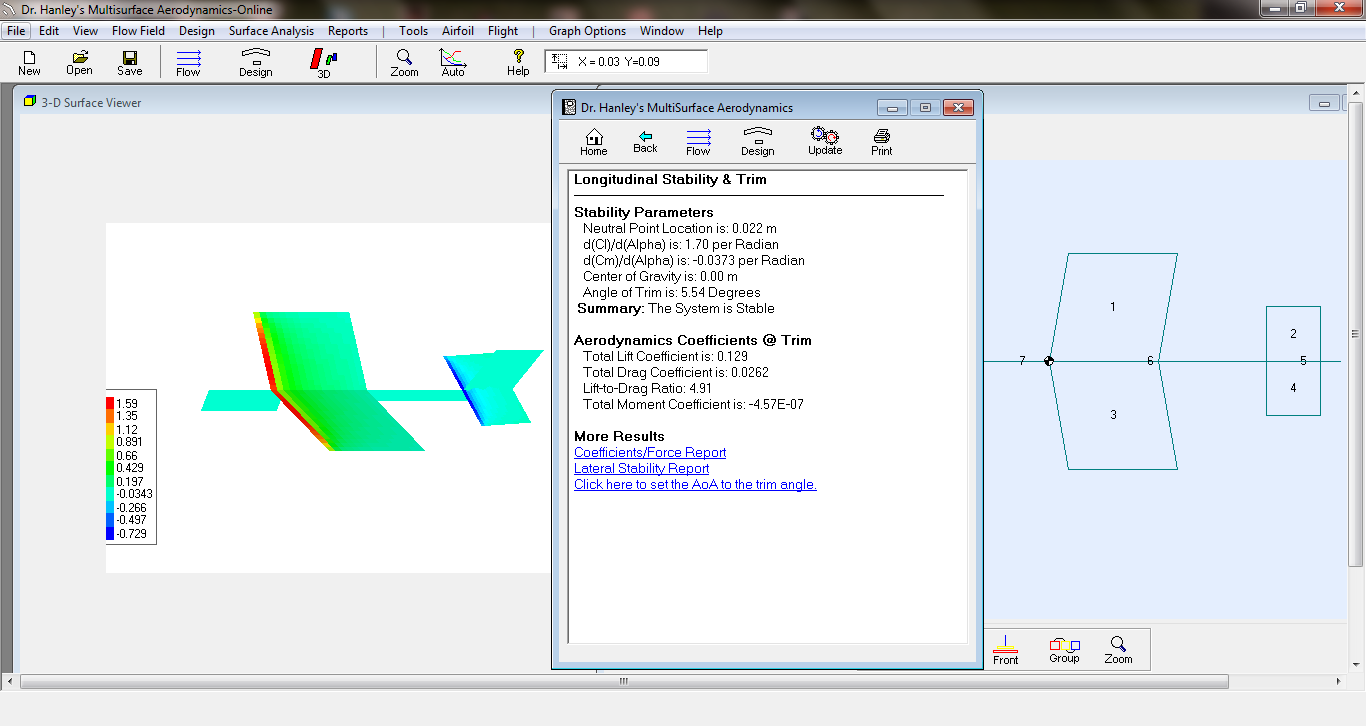This screenshot has height=726, width=1366.
Task: Open the Edit menu
Action: [x=49, y=31]
